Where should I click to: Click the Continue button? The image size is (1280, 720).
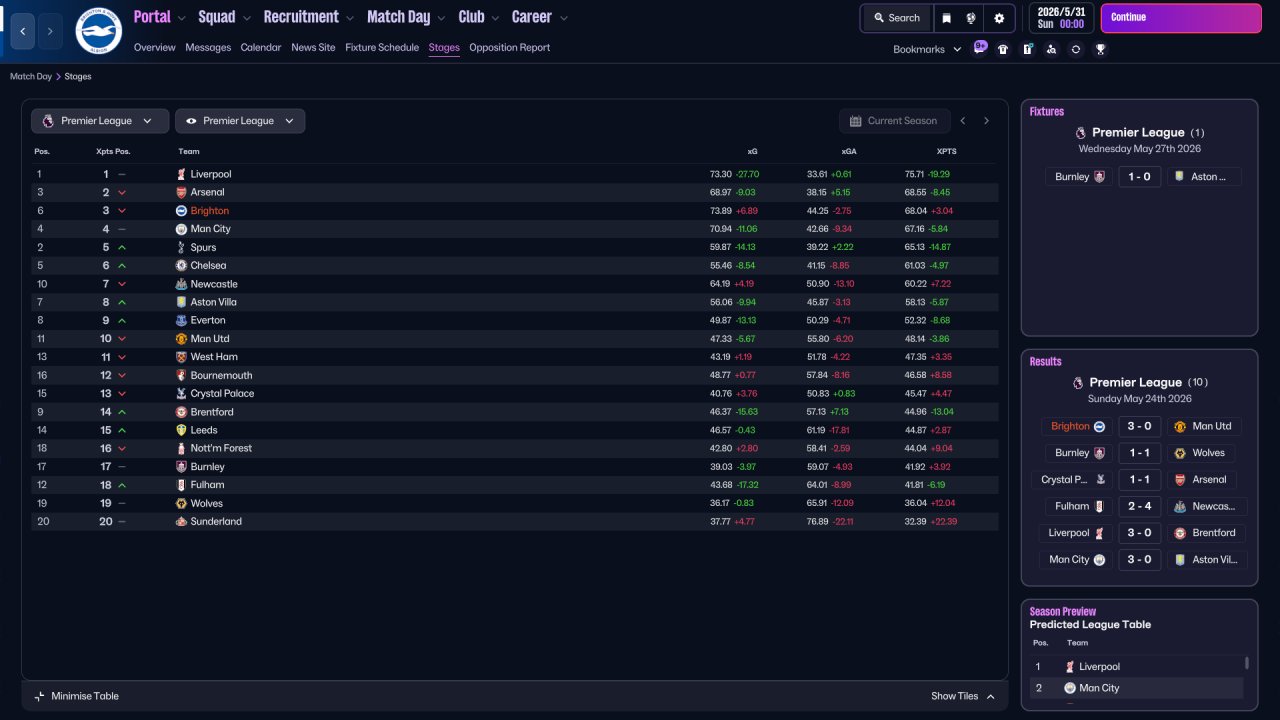point(1182,18)
